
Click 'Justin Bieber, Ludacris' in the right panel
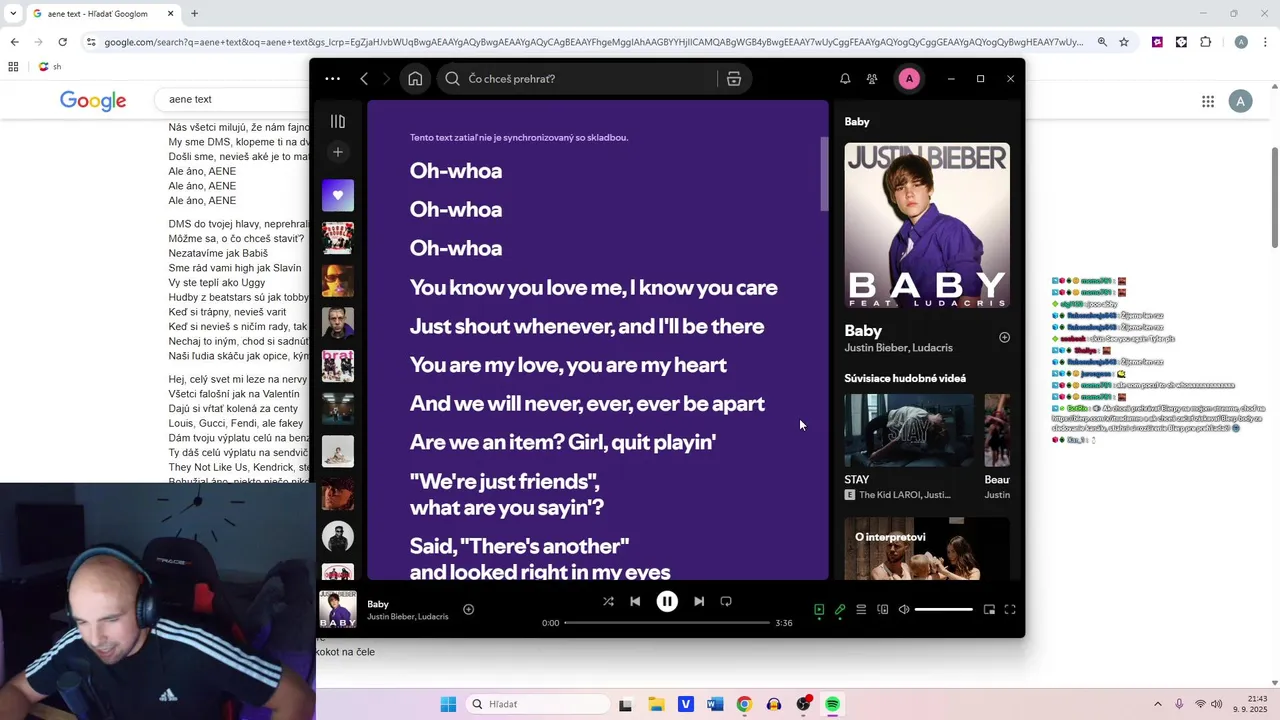[x=898, y=348]
